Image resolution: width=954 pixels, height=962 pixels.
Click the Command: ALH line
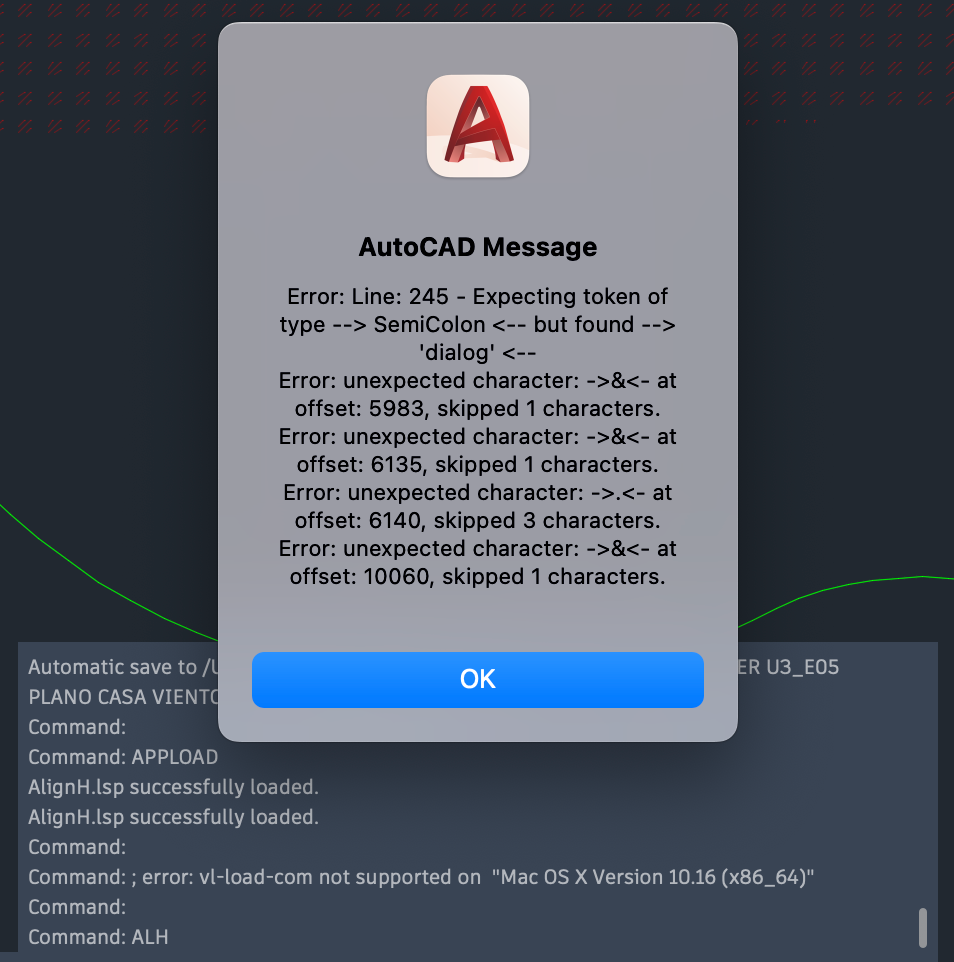pos(98,937)
